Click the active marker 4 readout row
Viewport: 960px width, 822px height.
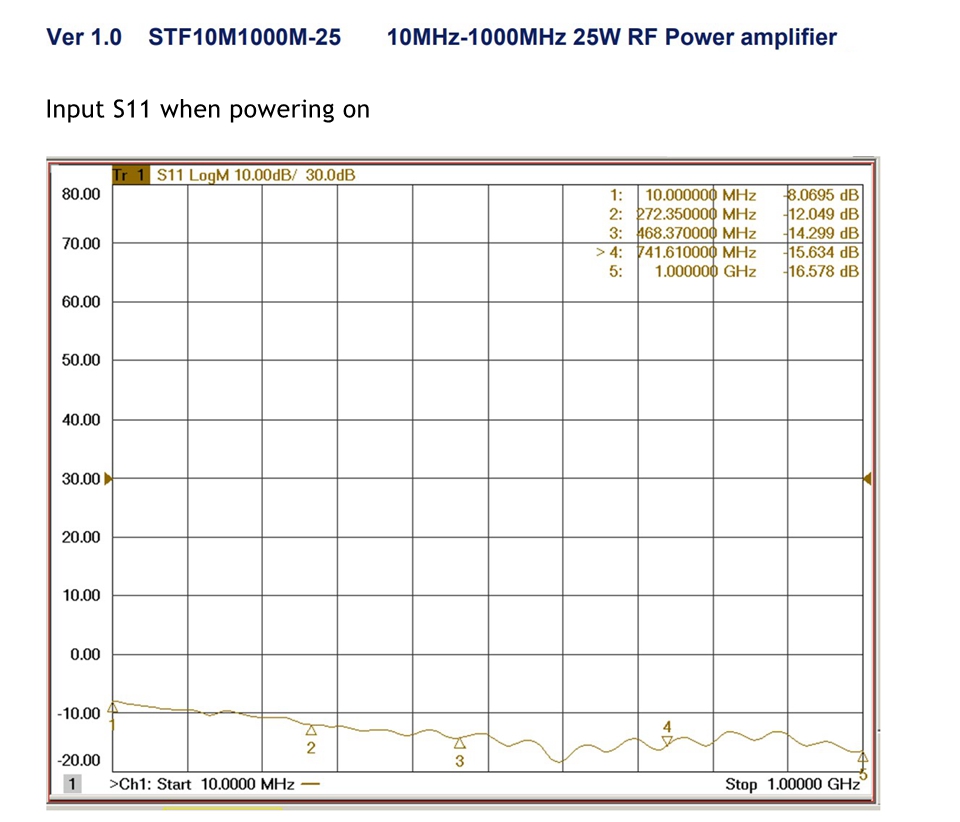727,252
